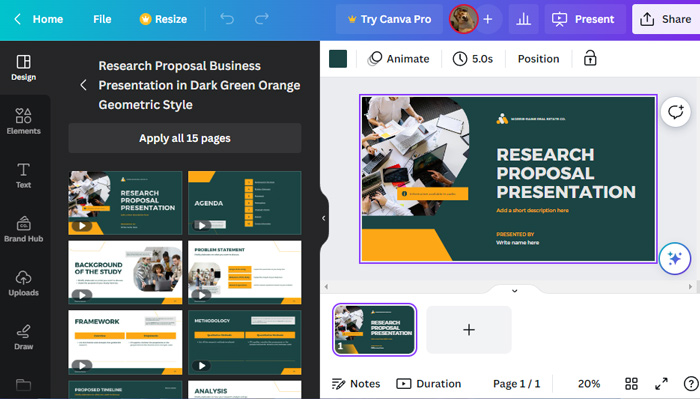Open the Share dialog

coord(666,19)
